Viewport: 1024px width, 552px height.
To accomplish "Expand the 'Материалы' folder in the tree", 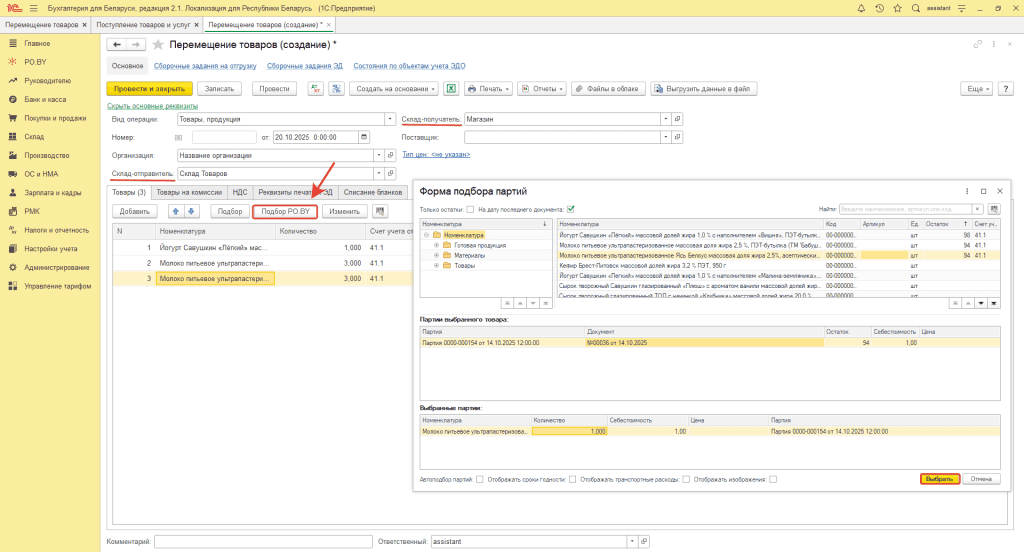I will click(436, 255).
